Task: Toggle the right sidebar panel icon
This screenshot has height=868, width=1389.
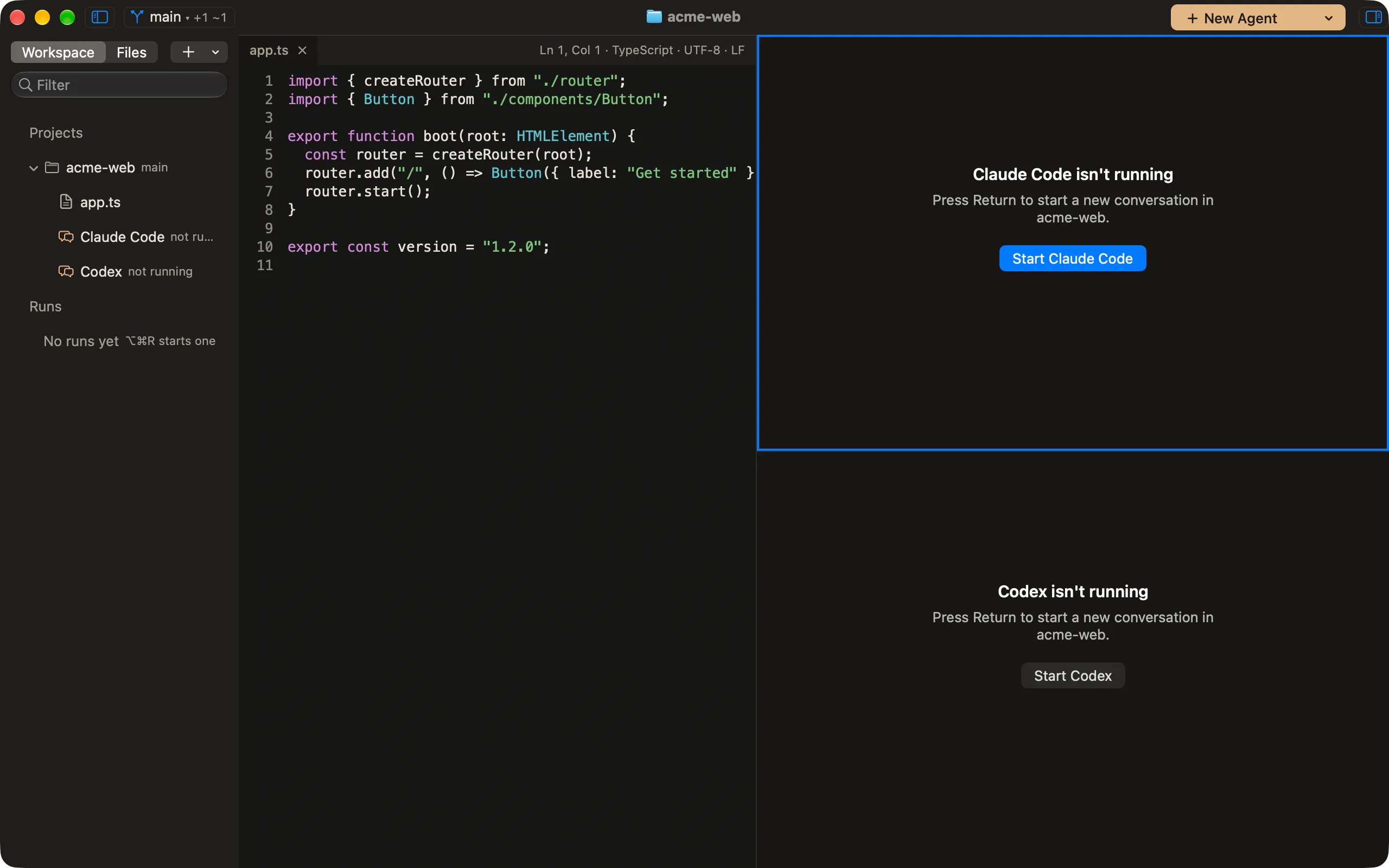Action: [x=1373, y=17]
